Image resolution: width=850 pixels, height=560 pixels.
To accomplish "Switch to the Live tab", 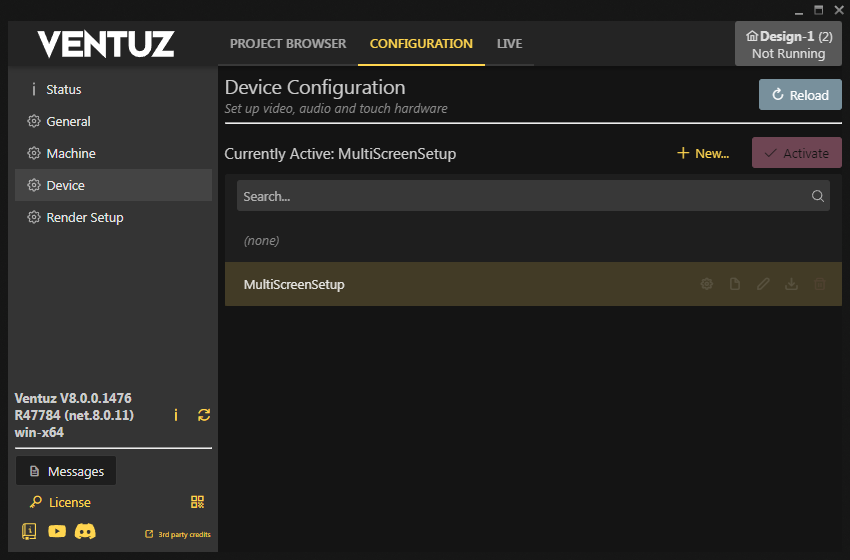I will tap(510, 44).
